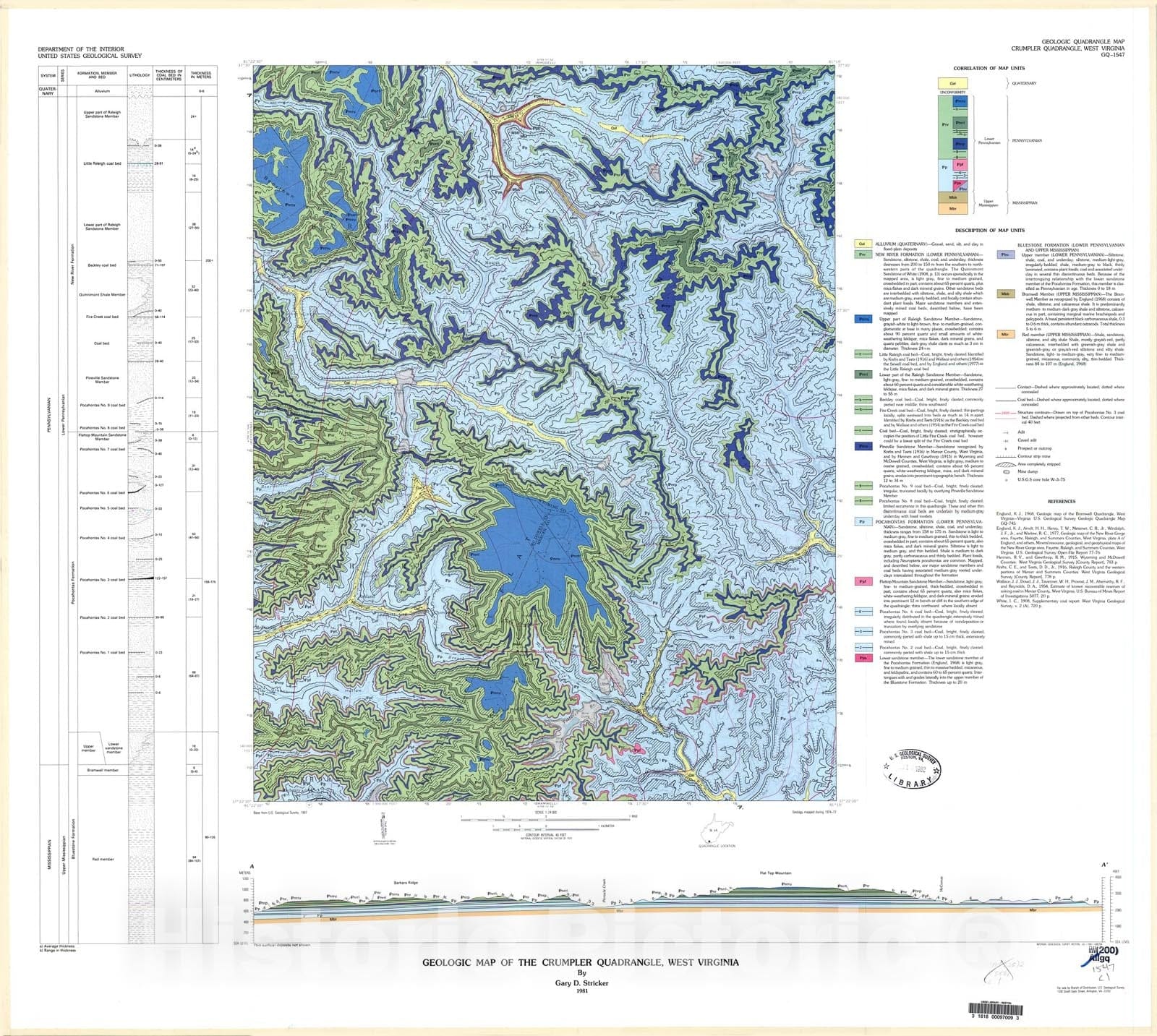
Task: Click the pink Structure contours line symbol
Action: 1007,413
